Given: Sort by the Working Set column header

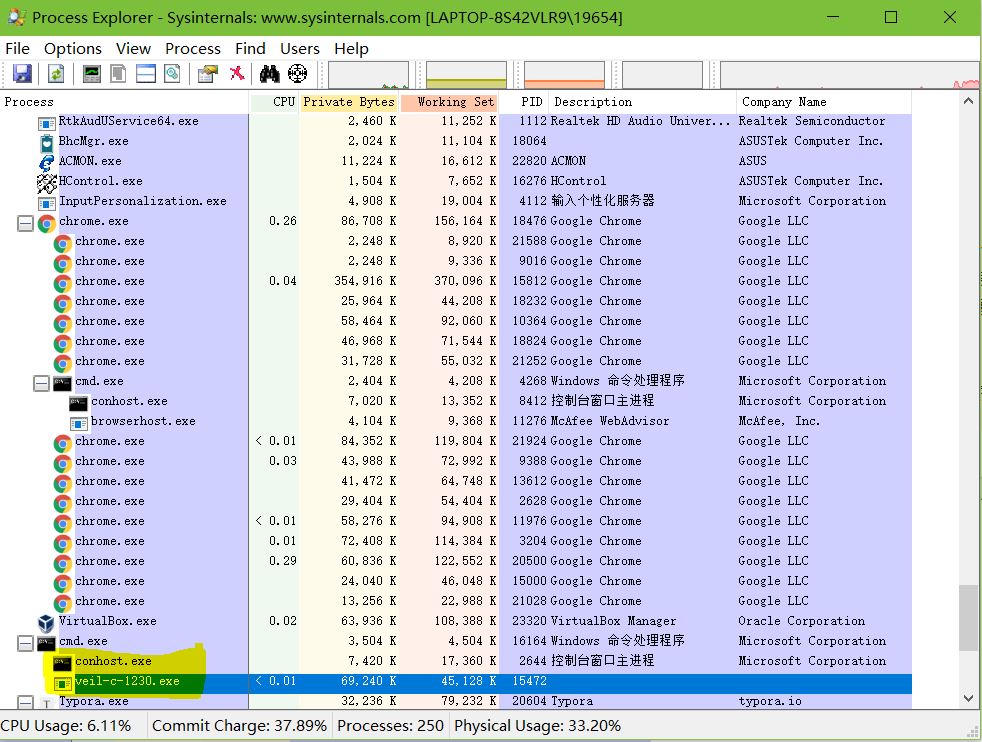Looking at the screenshot, I should (x=449, y=102).
